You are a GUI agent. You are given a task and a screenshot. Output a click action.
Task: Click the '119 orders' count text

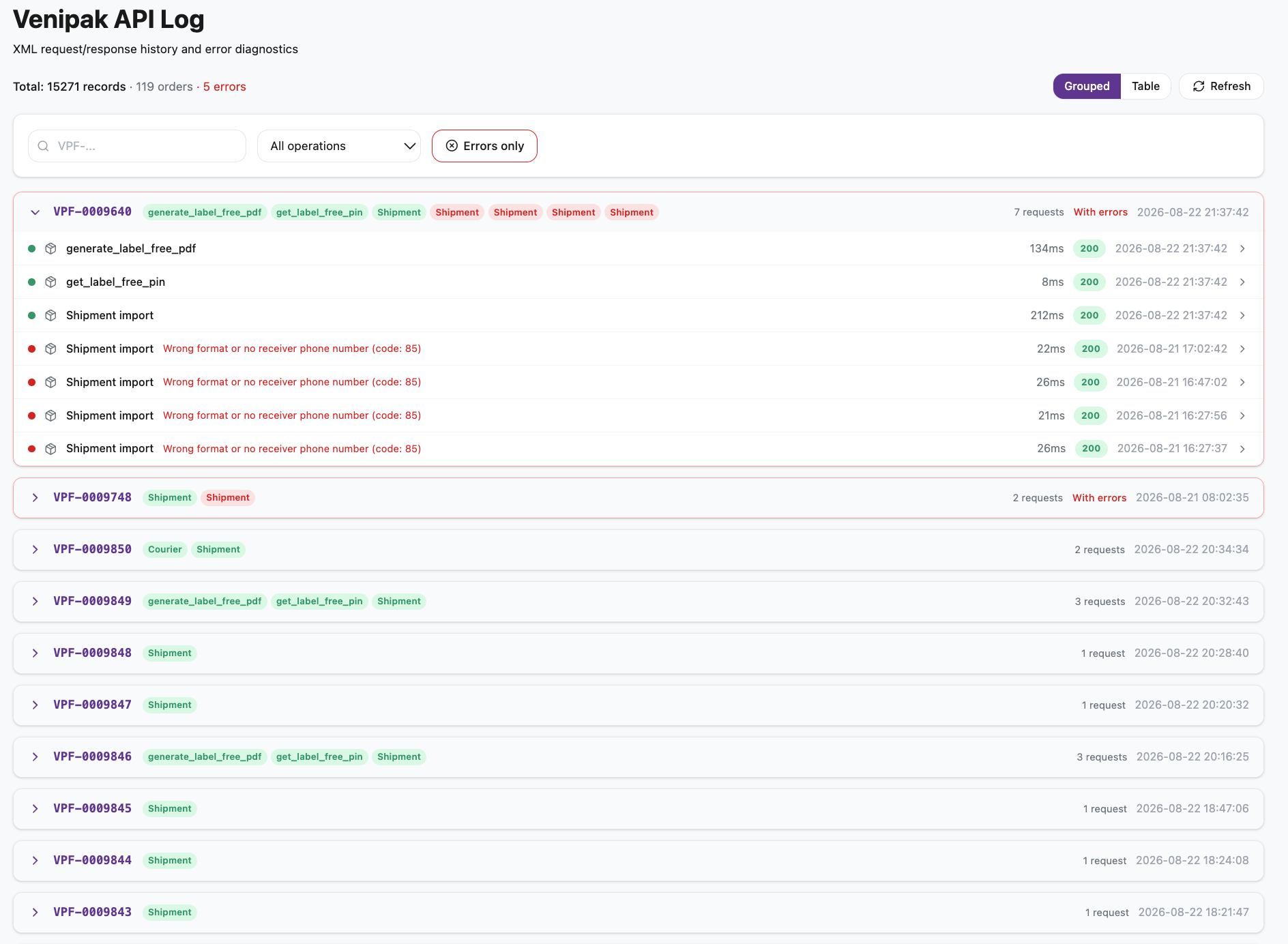click(x=164, y=87)
